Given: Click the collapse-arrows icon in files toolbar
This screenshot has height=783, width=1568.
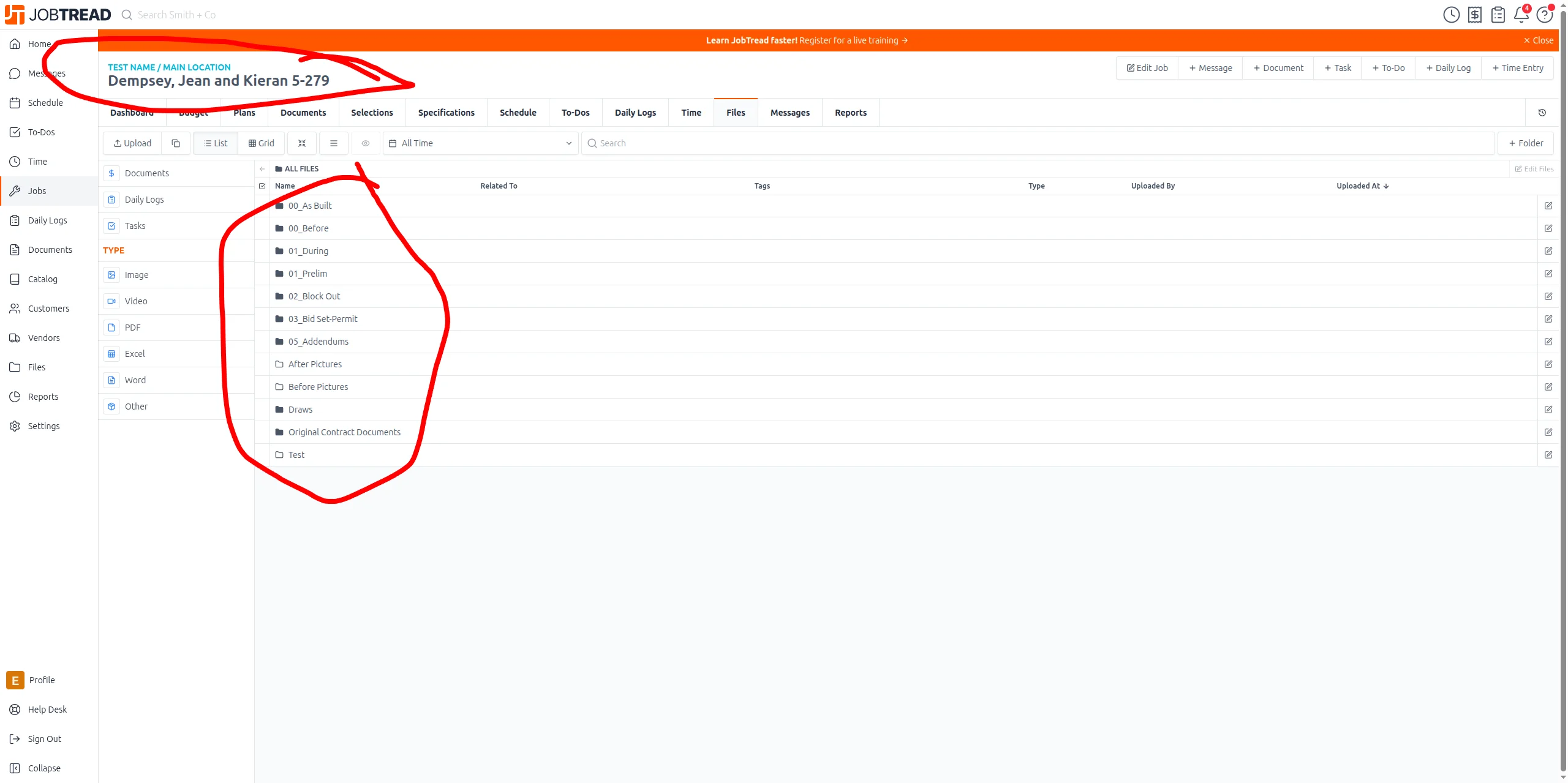Looking at the screenshot, I should tap(302, 143).
